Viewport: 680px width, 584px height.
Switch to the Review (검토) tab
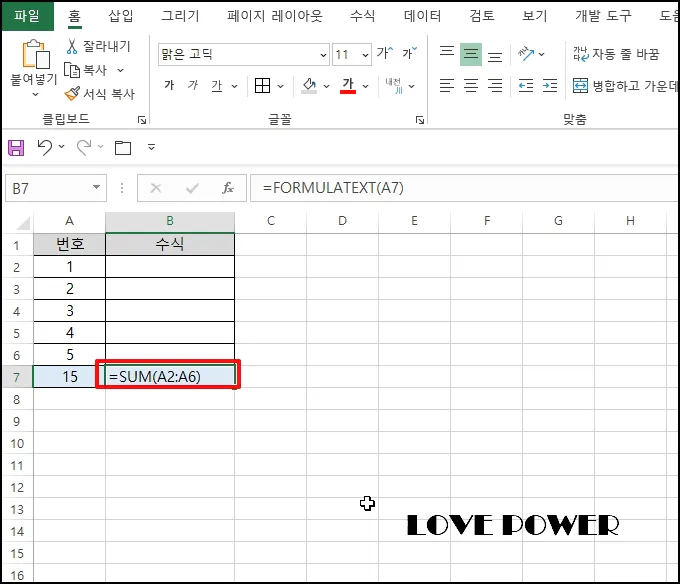482,16
